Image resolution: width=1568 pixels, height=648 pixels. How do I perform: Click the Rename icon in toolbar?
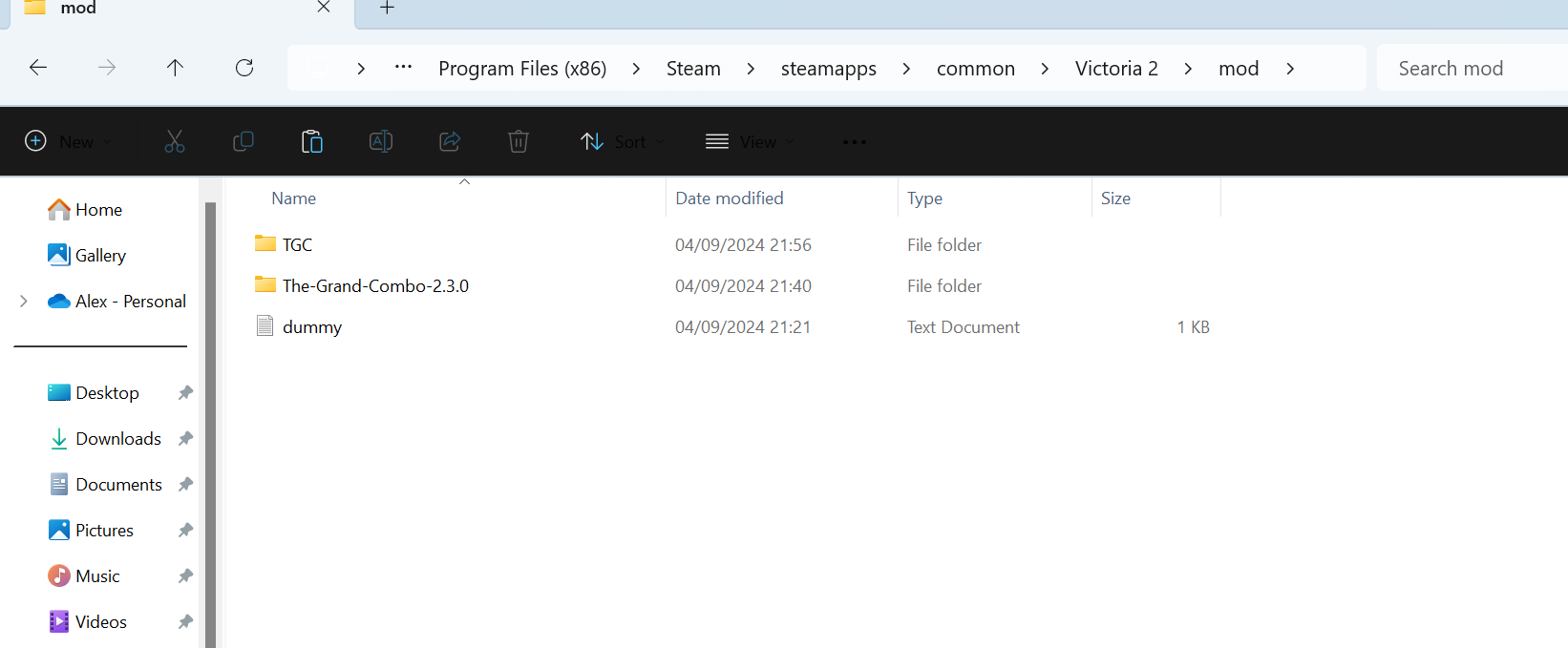381,142
